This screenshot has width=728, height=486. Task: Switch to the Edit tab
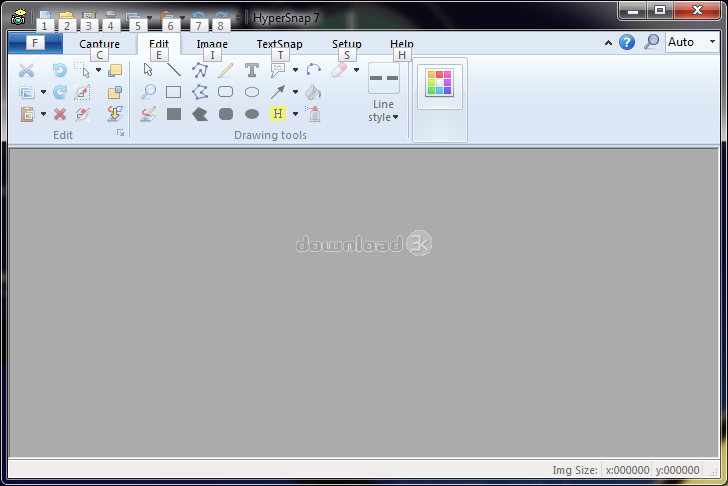point(159,44)
